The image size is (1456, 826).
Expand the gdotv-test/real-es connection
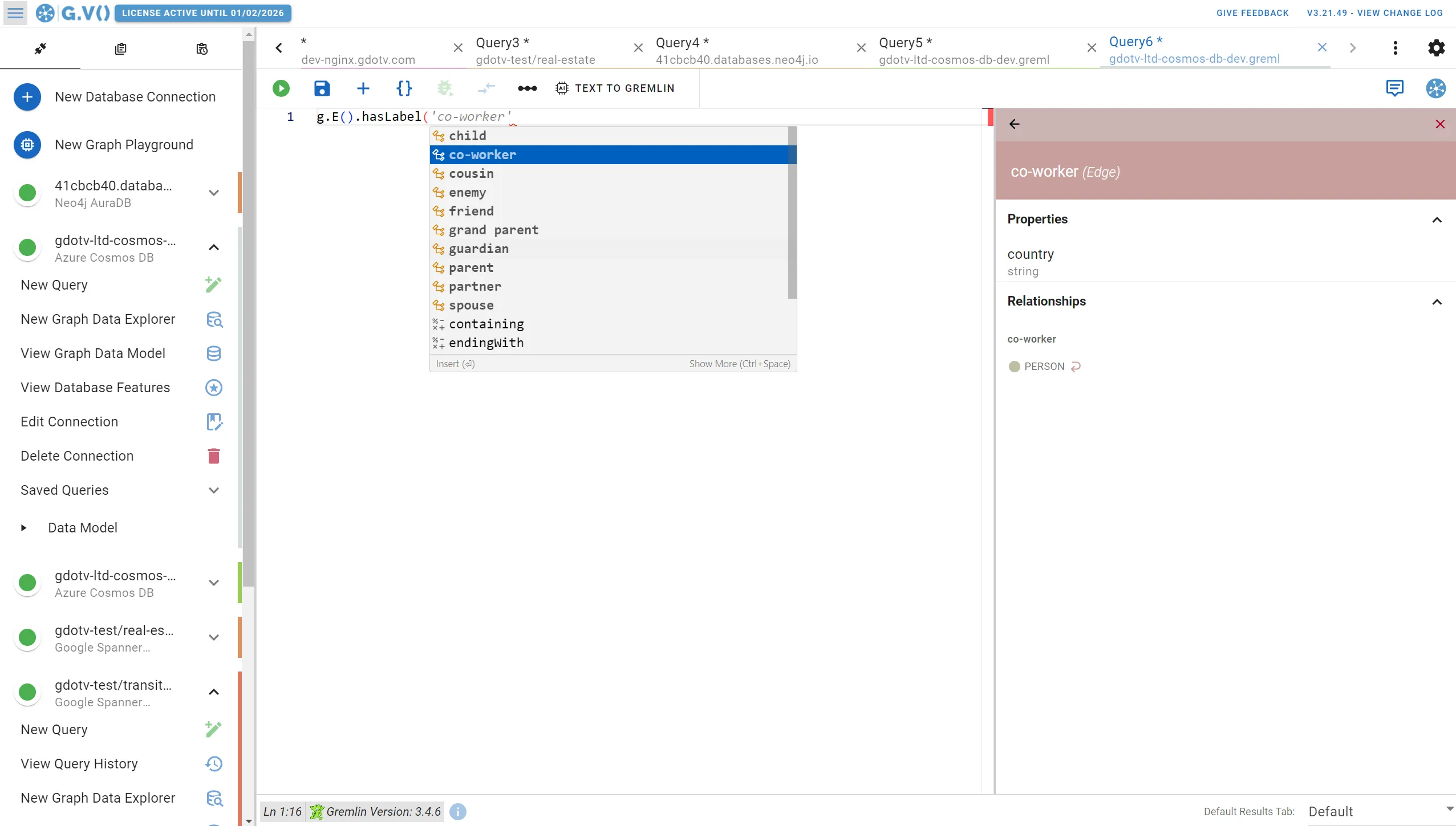click(214, 637)
